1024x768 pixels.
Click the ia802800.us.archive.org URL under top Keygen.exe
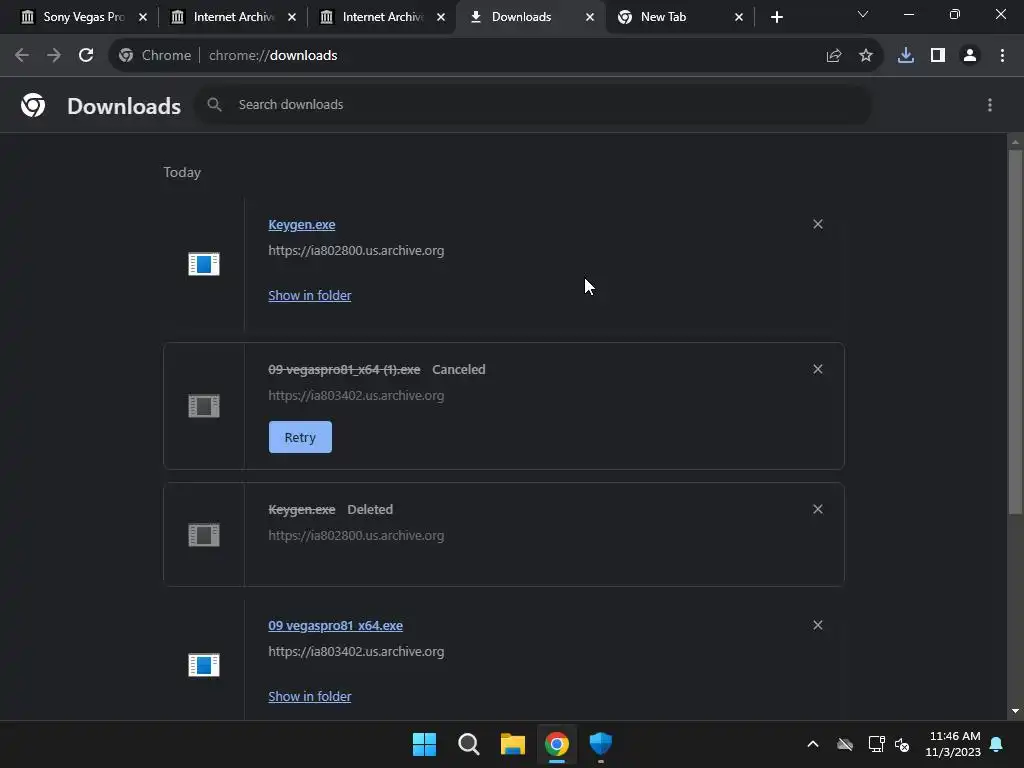click(x=356, y=250)
